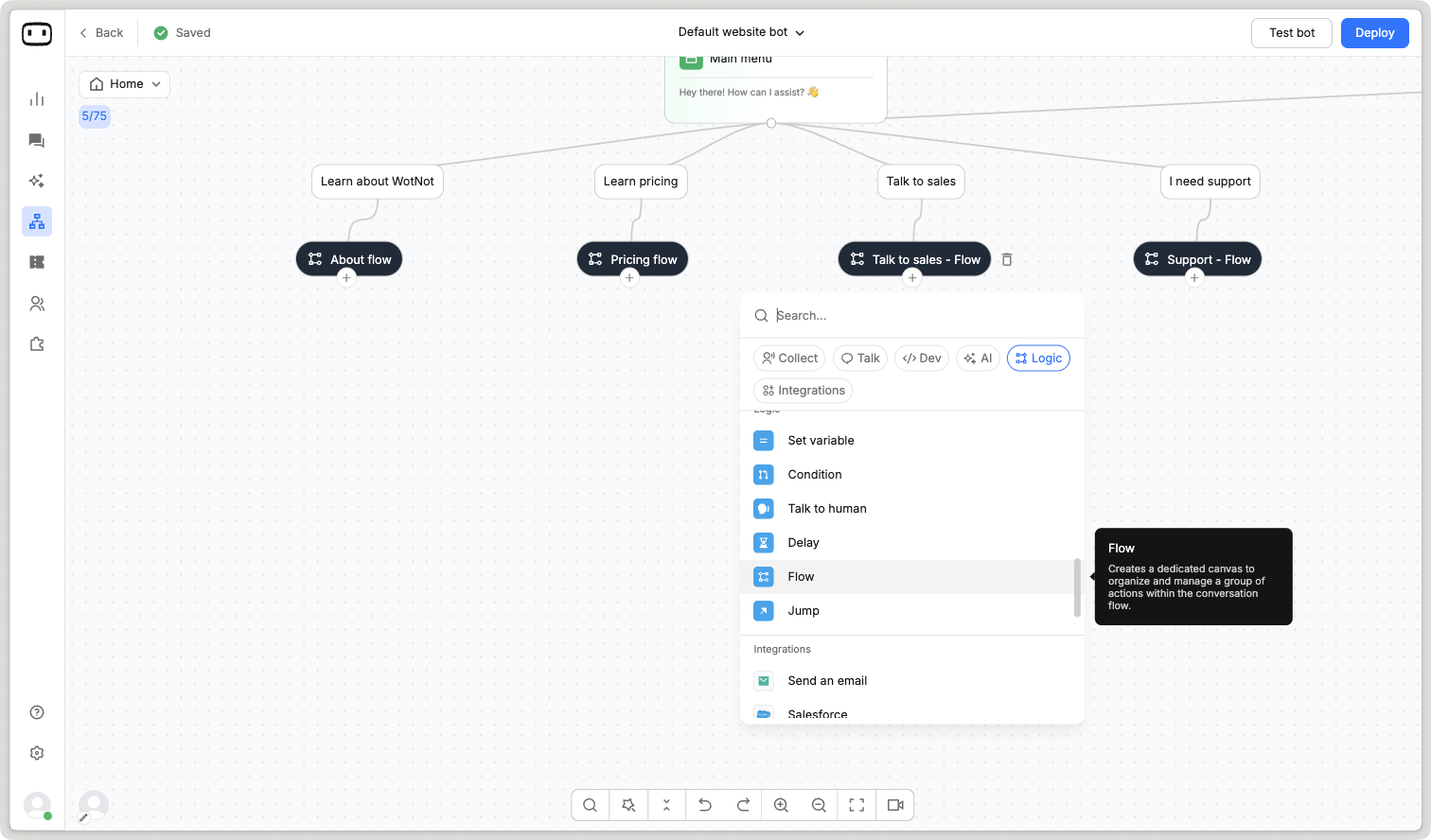Open the analytics bar chart sidebar icon
Viewport: 1431px width, 840px height.
[37, 99]
